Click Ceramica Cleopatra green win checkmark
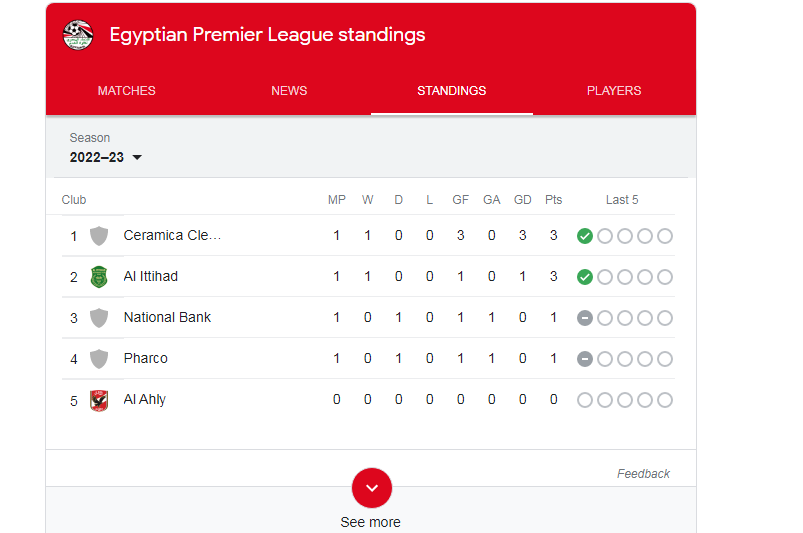This screenshot has width=803, height=533. 585,236
